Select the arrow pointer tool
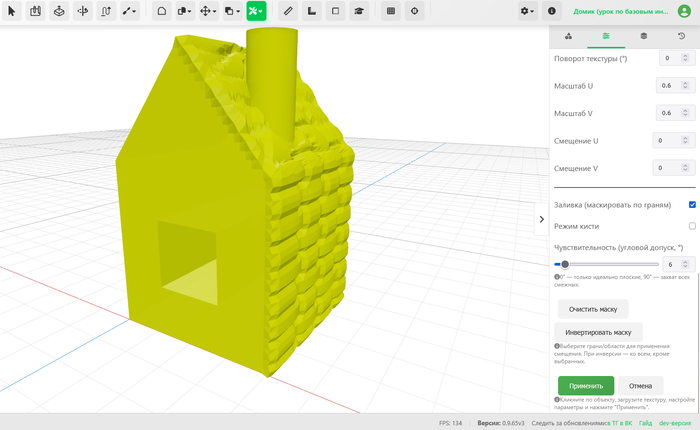700x430 pixels. pos(12,11)
